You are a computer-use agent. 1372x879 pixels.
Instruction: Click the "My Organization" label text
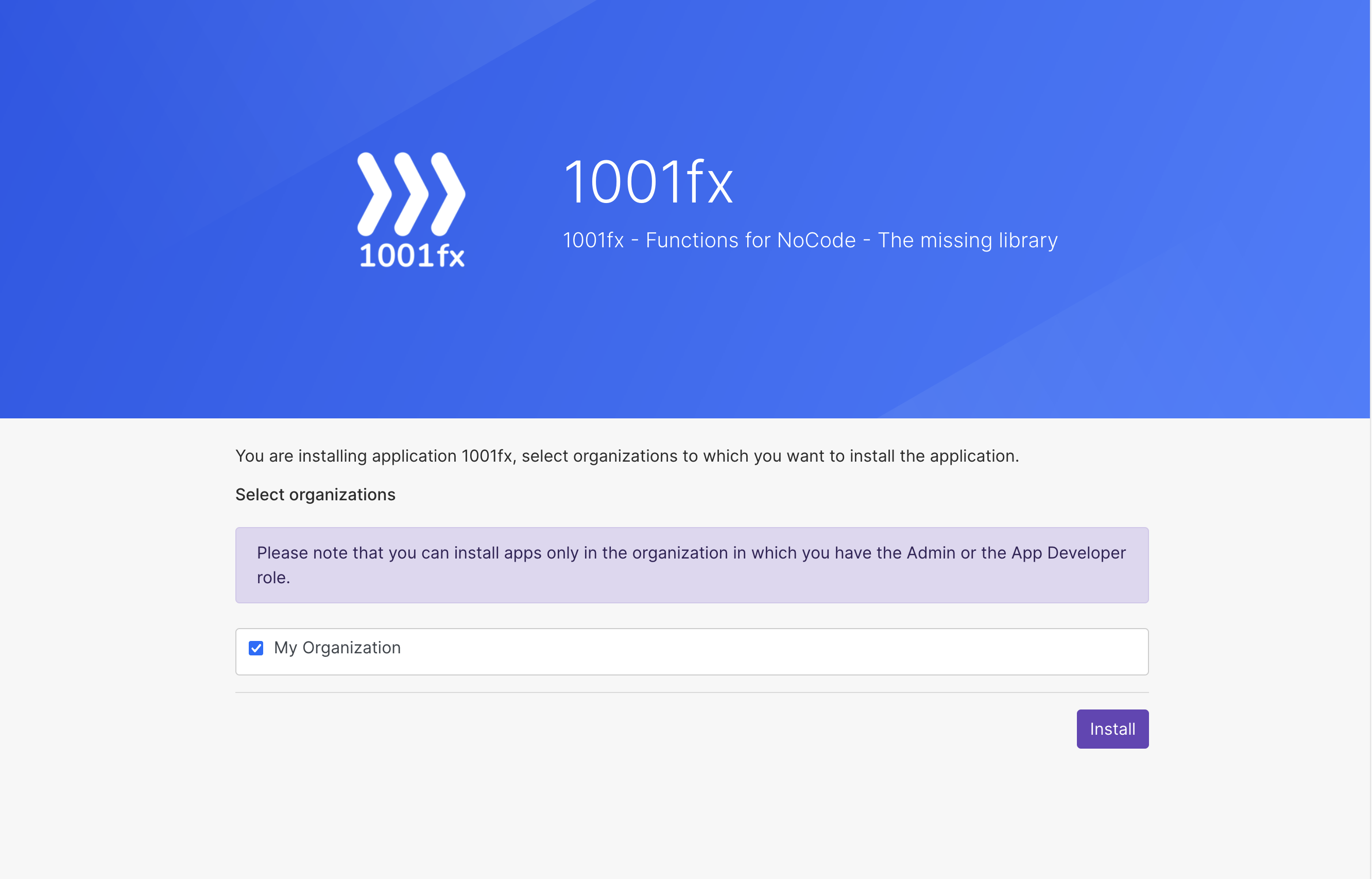coord(337,648)
